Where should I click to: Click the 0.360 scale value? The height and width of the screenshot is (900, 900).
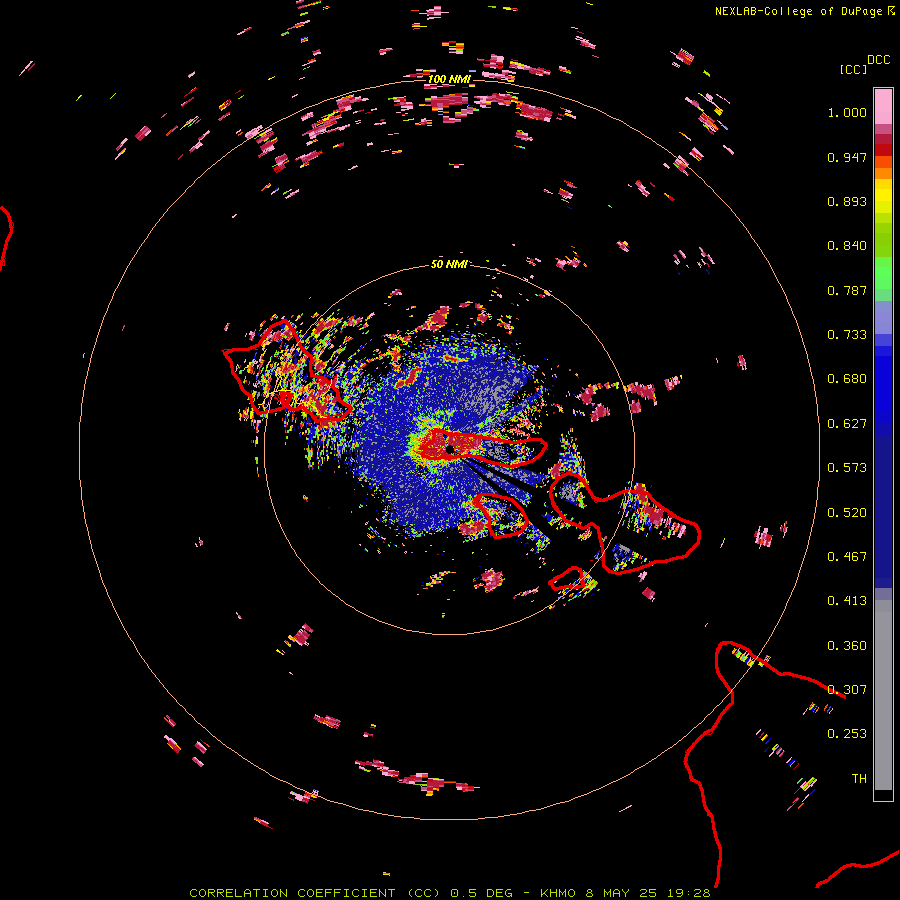pos(847,646)
